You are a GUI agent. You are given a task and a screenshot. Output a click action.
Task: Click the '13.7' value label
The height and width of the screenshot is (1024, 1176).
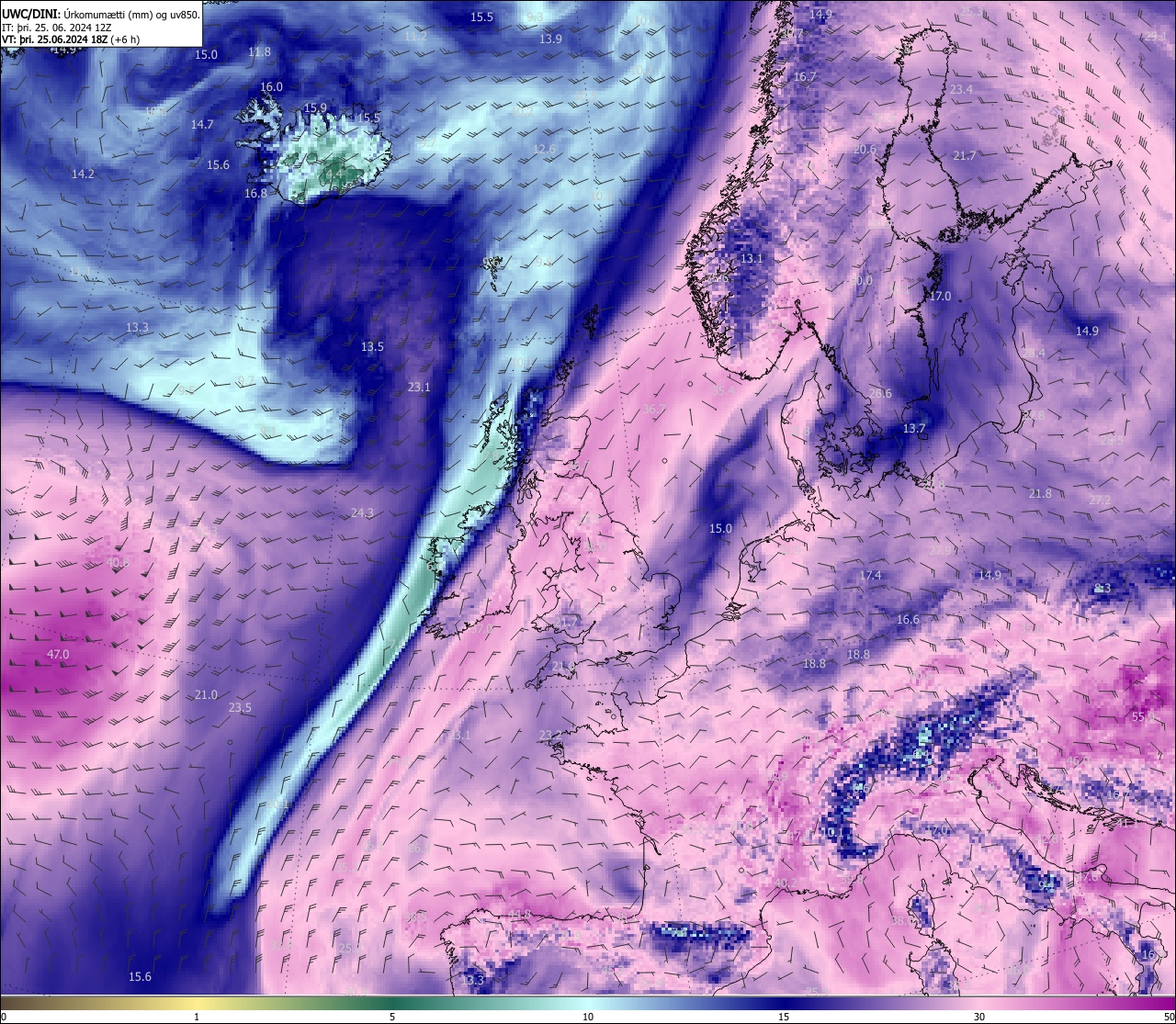point(913,428)
